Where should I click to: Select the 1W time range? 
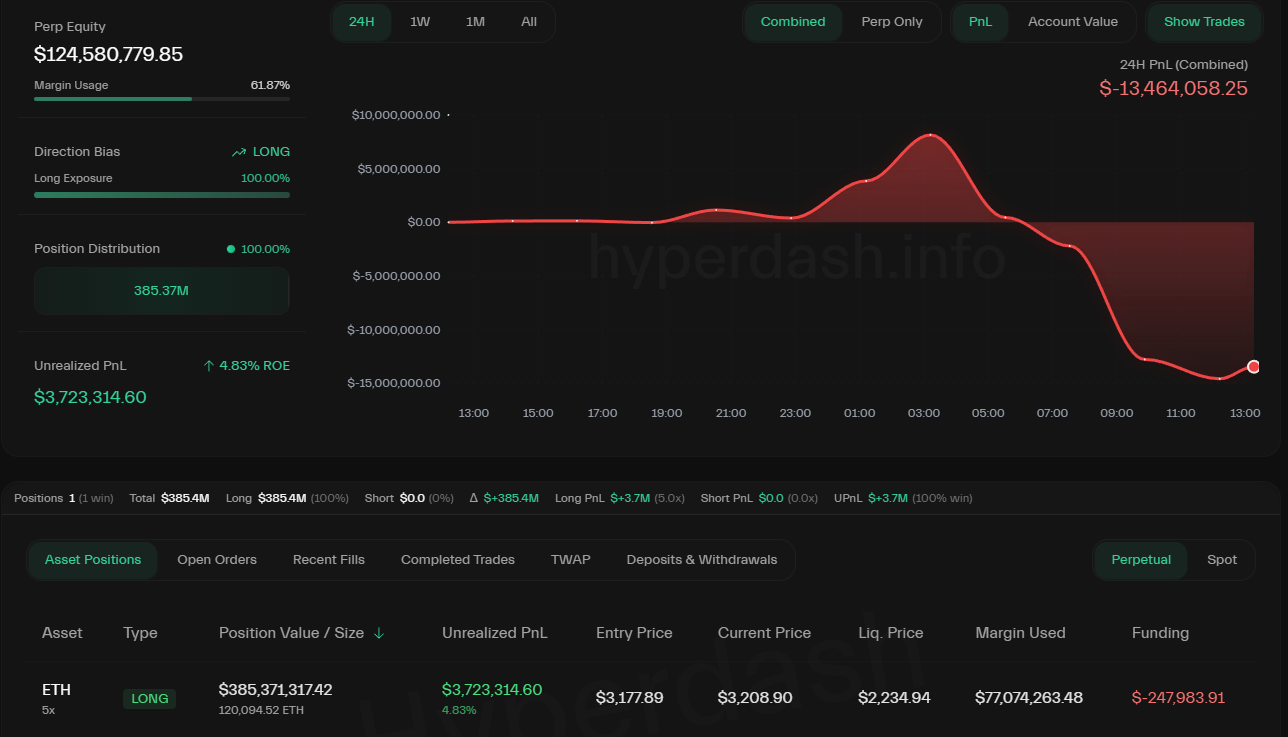419,21
